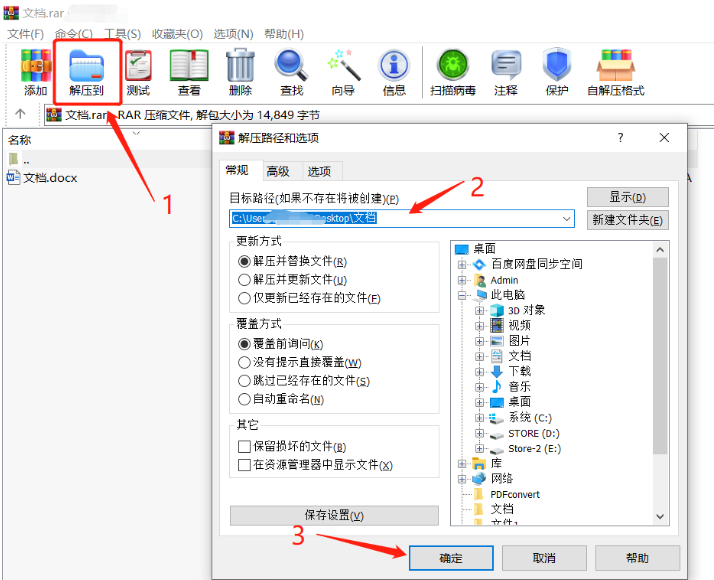
Task: Select 解压并替换文件 radio option
Action: point(245,261)
